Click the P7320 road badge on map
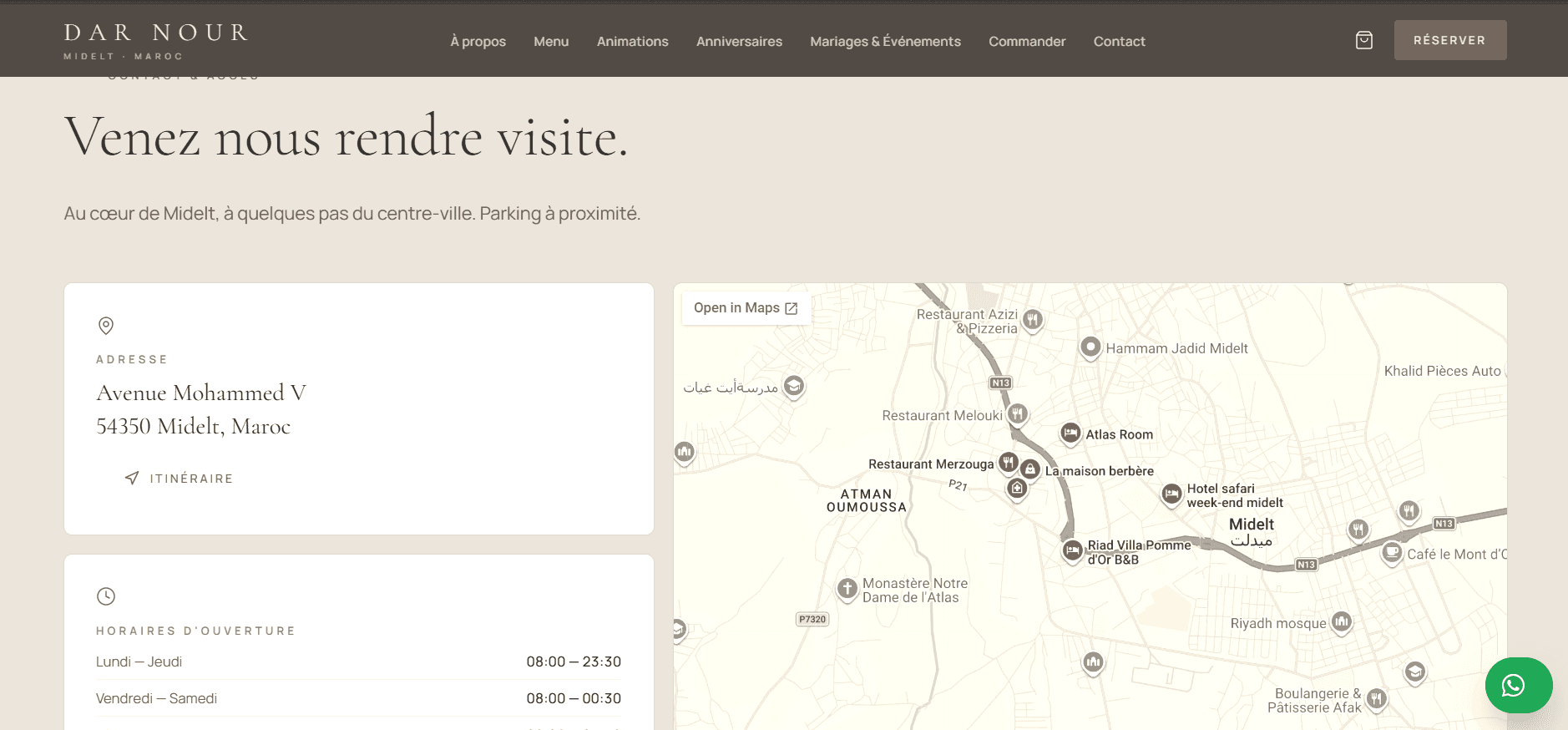 pos(812,619)
